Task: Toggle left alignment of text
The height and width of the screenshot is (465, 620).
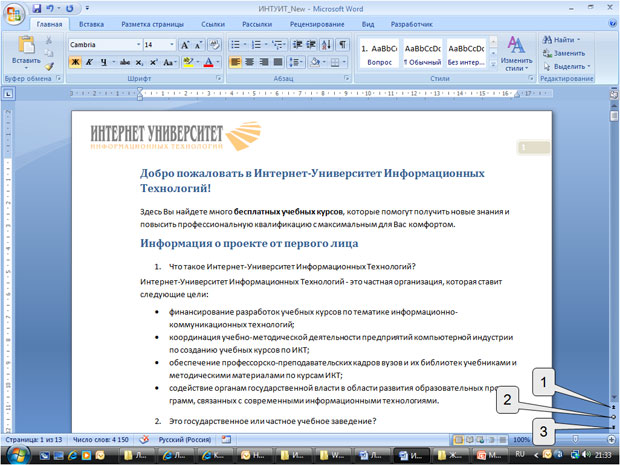Action: (x=235, y=62)
